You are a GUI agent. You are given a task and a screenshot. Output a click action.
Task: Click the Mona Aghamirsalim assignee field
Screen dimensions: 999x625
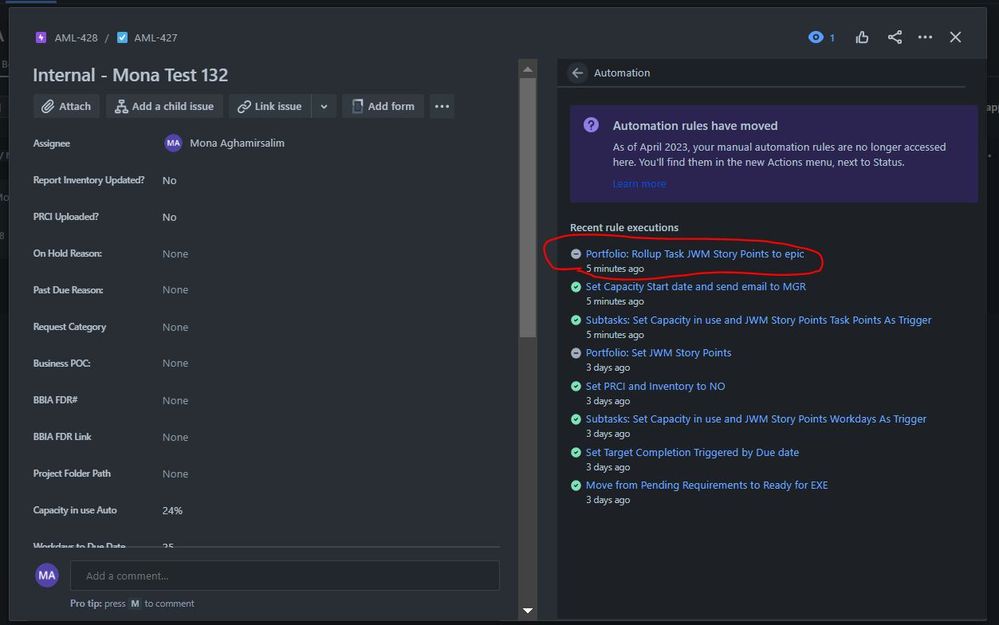click(224, 143)
